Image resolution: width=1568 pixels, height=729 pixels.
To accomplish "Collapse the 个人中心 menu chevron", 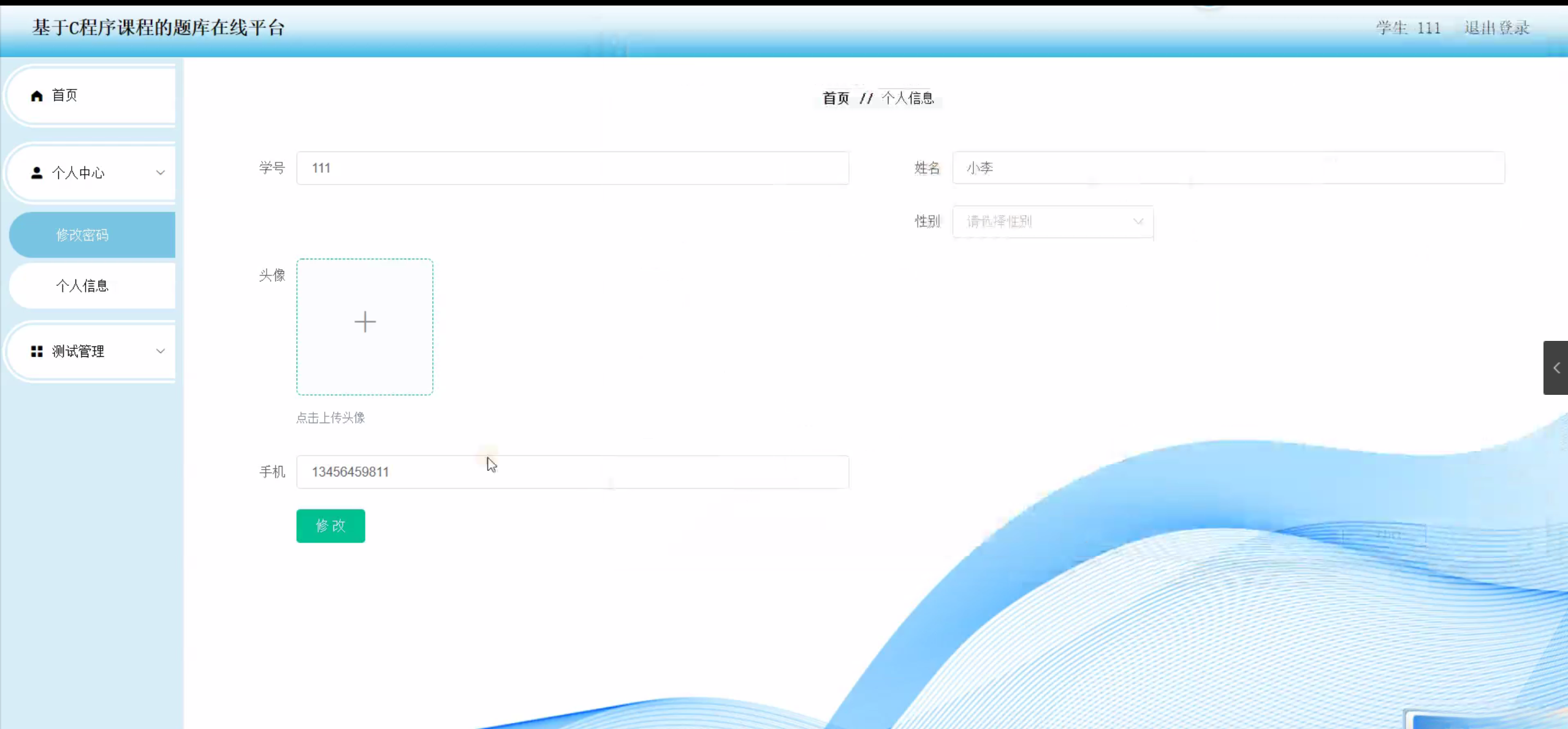I will pos(160,173).
